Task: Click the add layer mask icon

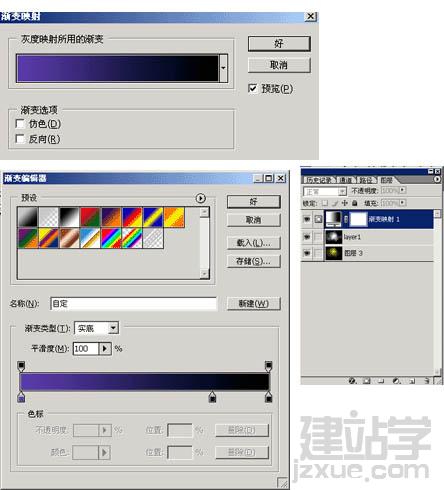Action: point(367,381)
